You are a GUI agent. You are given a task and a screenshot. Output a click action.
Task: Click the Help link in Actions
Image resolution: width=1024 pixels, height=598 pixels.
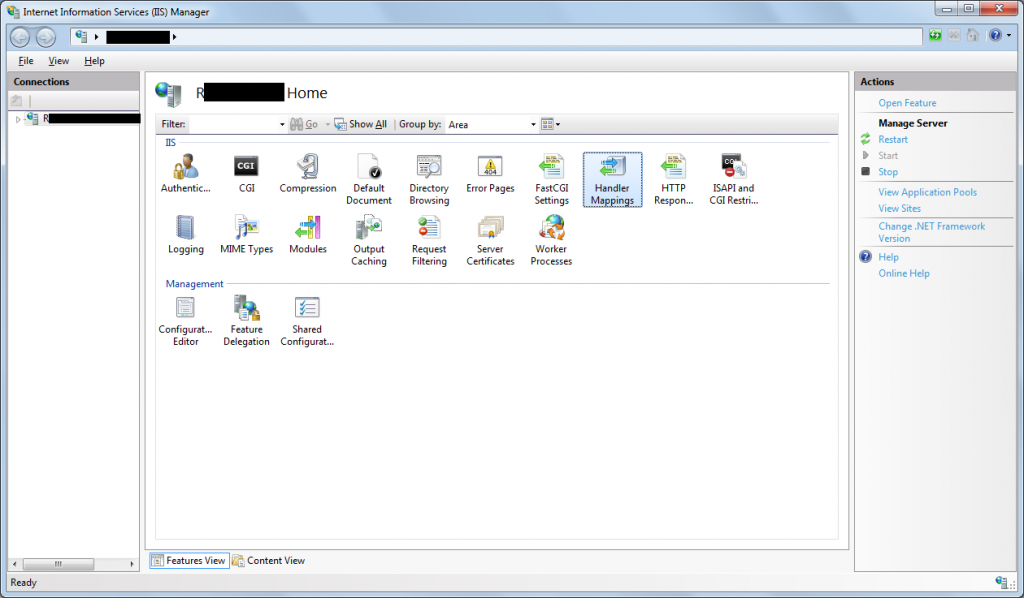[x=888, y=257]
